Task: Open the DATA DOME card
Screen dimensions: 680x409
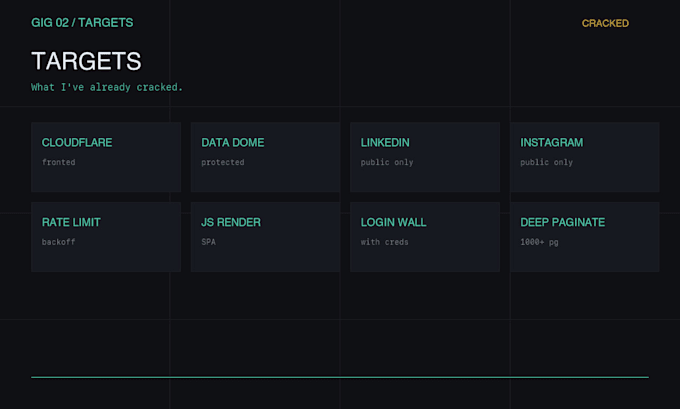Action: [265, 157]
